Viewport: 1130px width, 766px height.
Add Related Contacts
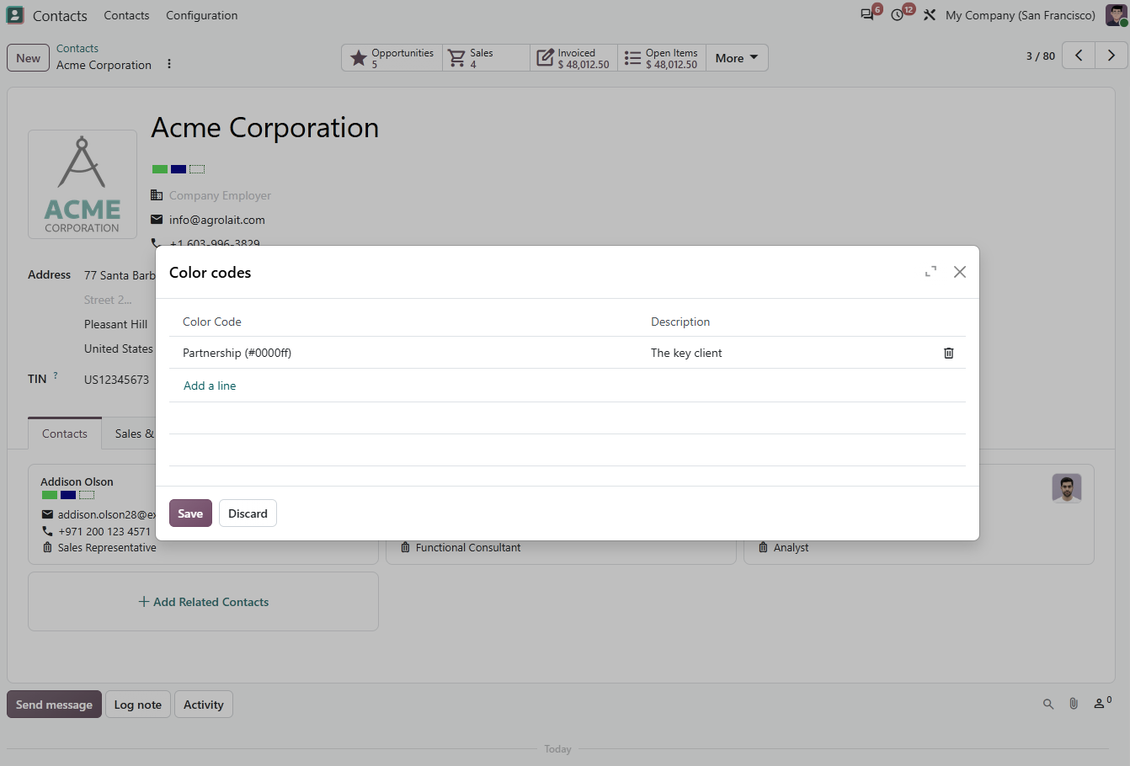point(203,602)
